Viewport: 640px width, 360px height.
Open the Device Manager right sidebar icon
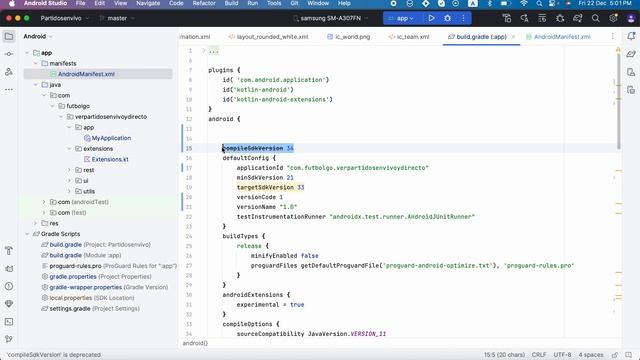pyautogui.click(x=631, y=72)
